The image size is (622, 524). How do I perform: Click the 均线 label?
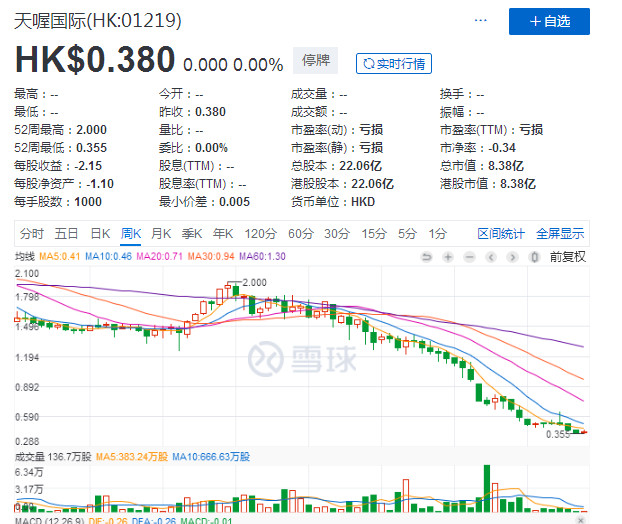[25, 256]
